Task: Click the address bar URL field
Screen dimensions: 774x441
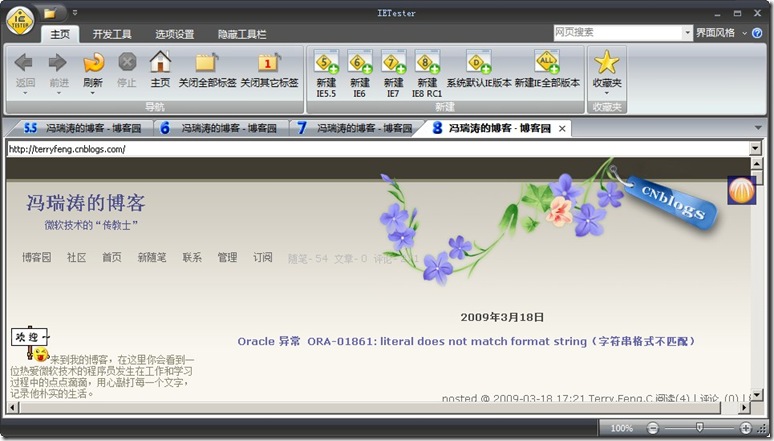Action: coord(378,149)
